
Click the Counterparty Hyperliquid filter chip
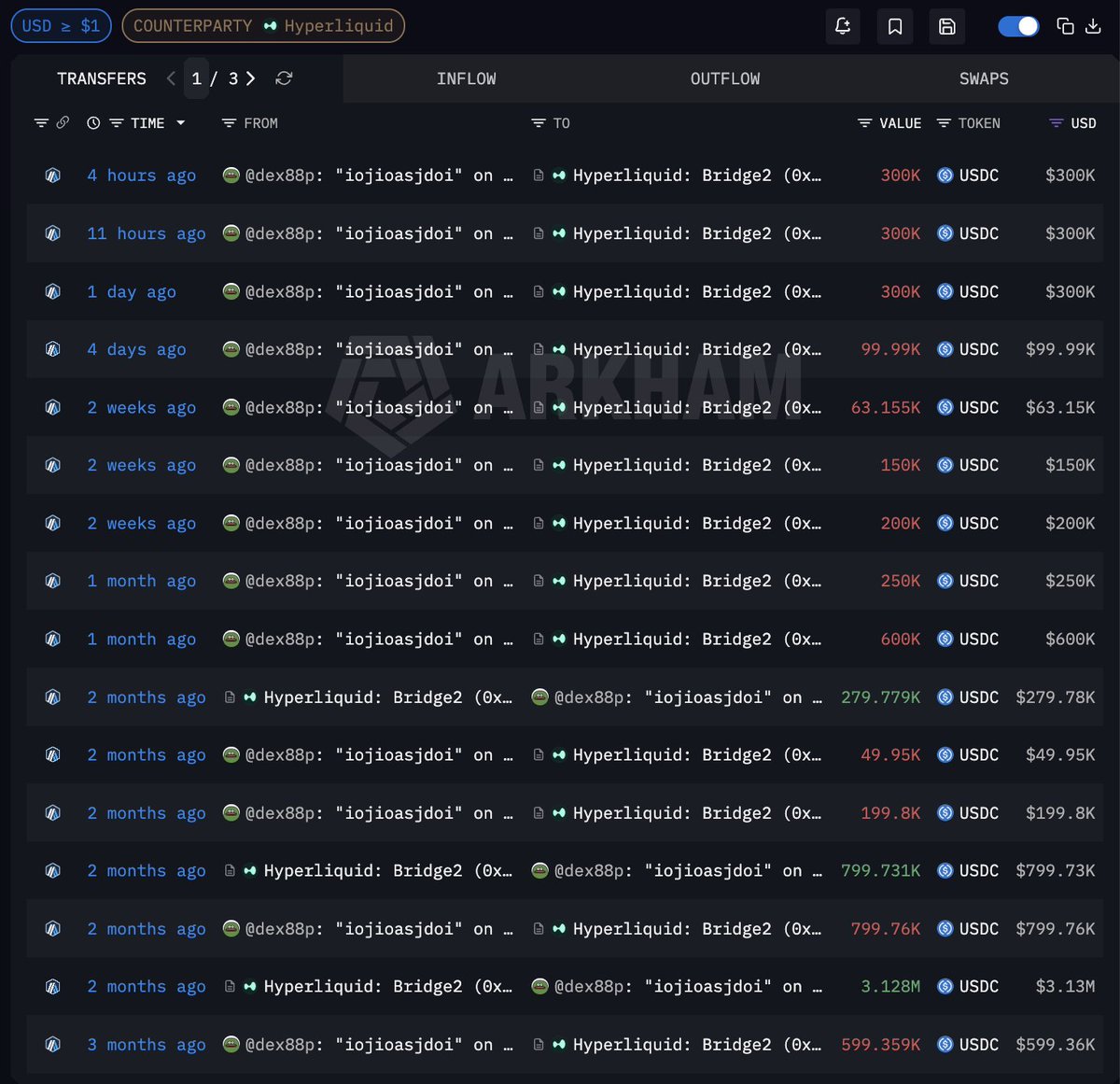(263, 26)
